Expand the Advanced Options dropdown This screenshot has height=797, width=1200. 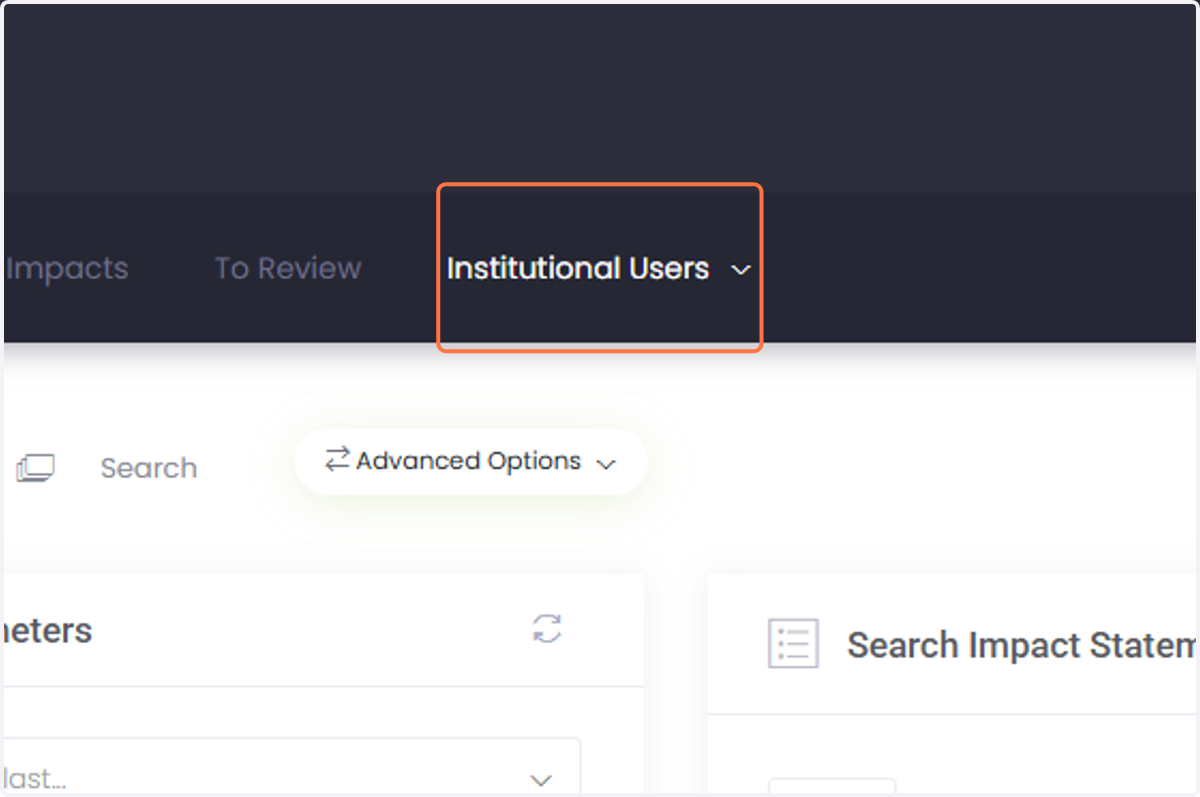point(471,461)
